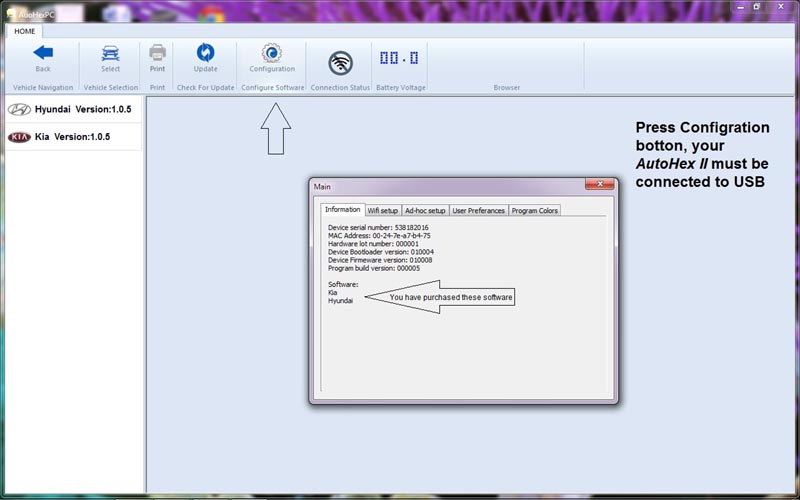
Task: Click Device serial number: 538182016 text
Action: (x=378, y=228)
